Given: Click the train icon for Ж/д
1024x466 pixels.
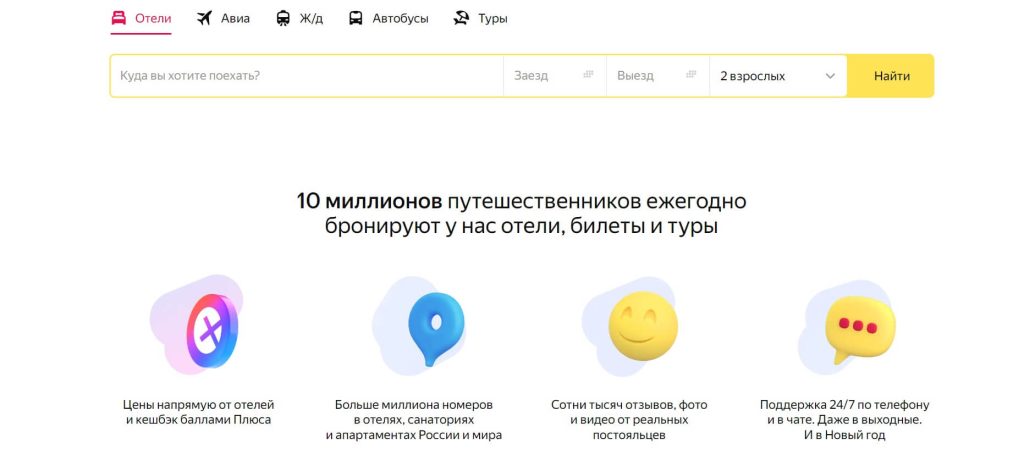Looking at the screenshot, I should tap(283, 18).
